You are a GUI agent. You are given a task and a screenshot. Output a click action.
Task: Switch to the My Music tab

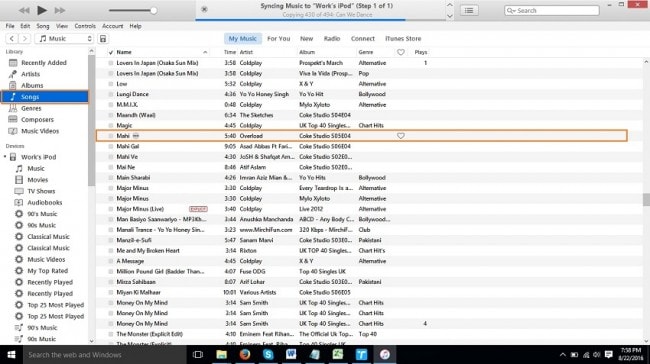click(x=243, y=39)
